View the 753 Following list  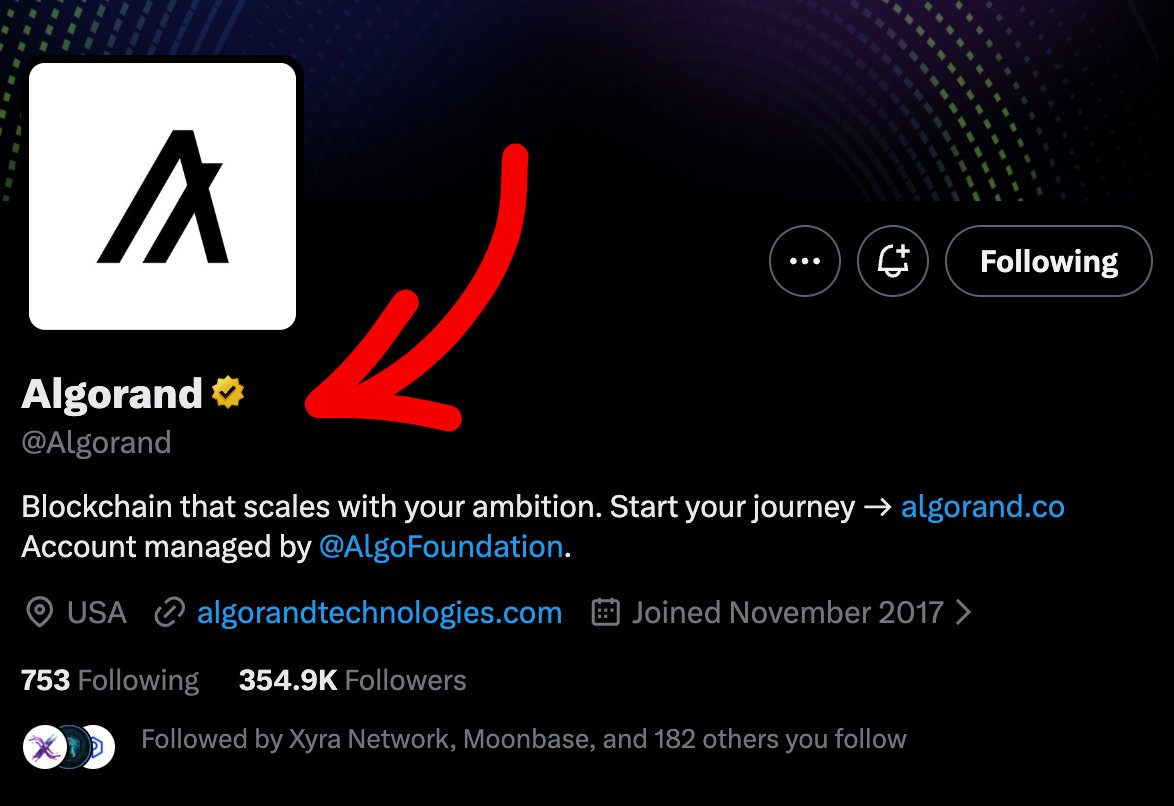[110, 680]
